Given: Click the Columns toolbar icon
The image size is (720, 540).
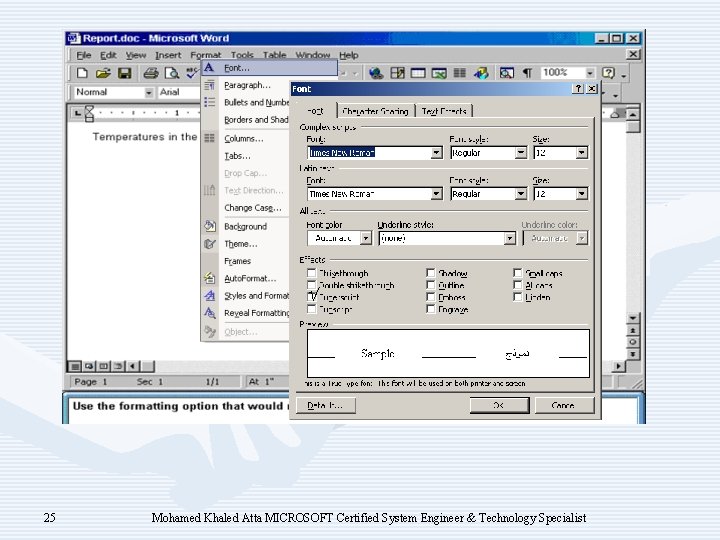Looking at the screenshot, I should point(460,73).
